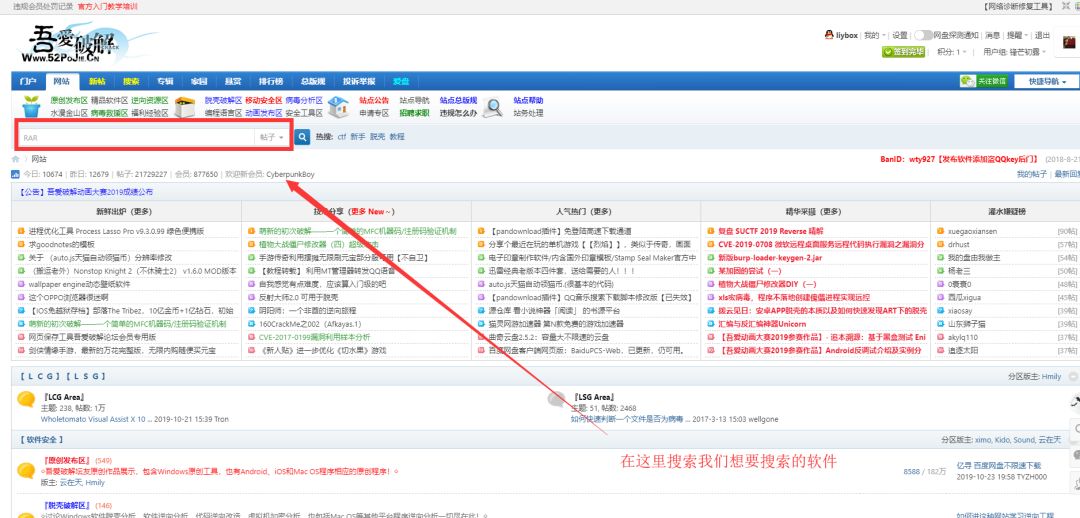This screenshot has height=518, width=1080.
Task: Open the 悬赏 nav tab
Action: point(233,81)
